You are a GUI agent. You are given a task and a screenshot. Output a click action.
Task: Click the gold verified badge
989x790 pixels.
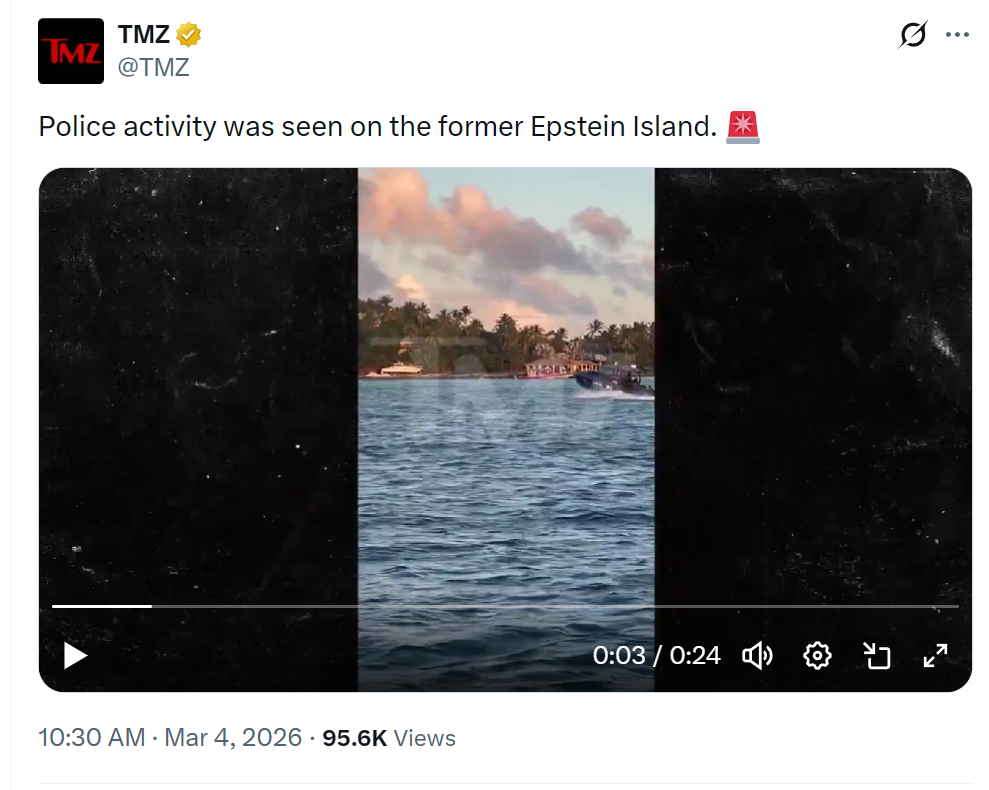(189, 35)
